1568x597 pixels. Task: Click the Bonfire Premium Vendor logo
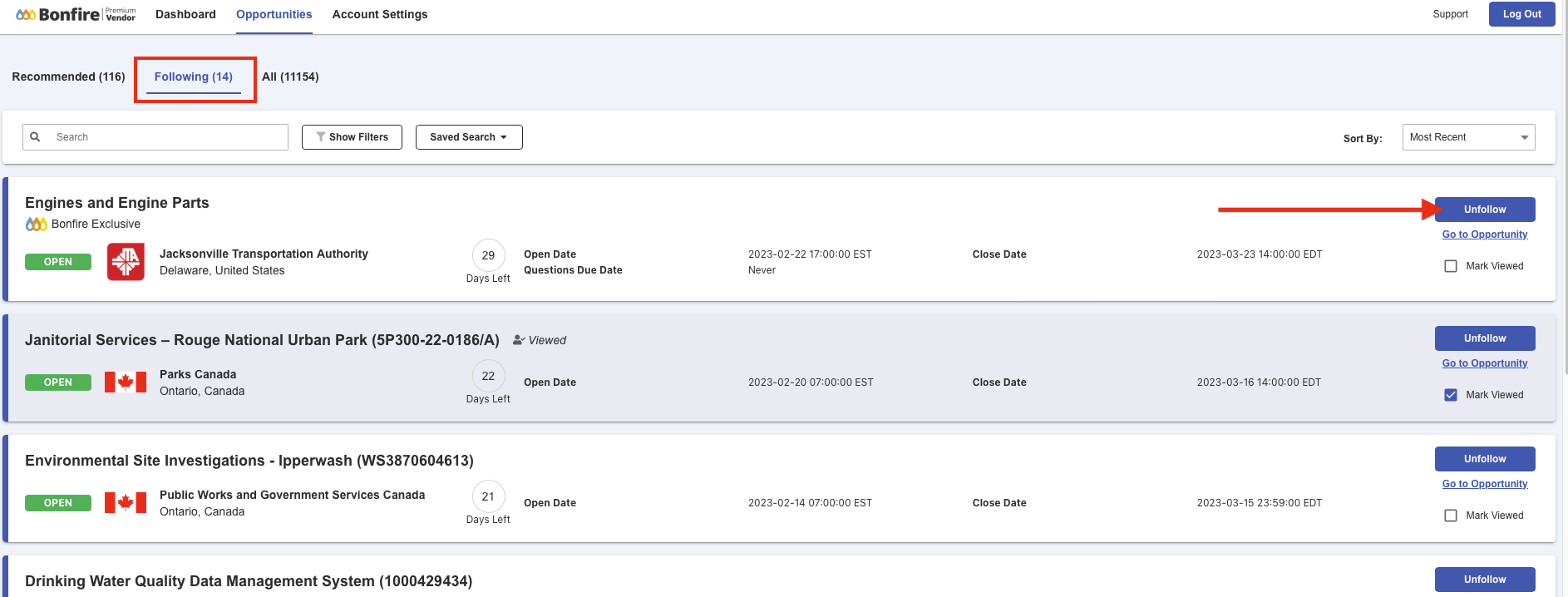pos(76,14)
